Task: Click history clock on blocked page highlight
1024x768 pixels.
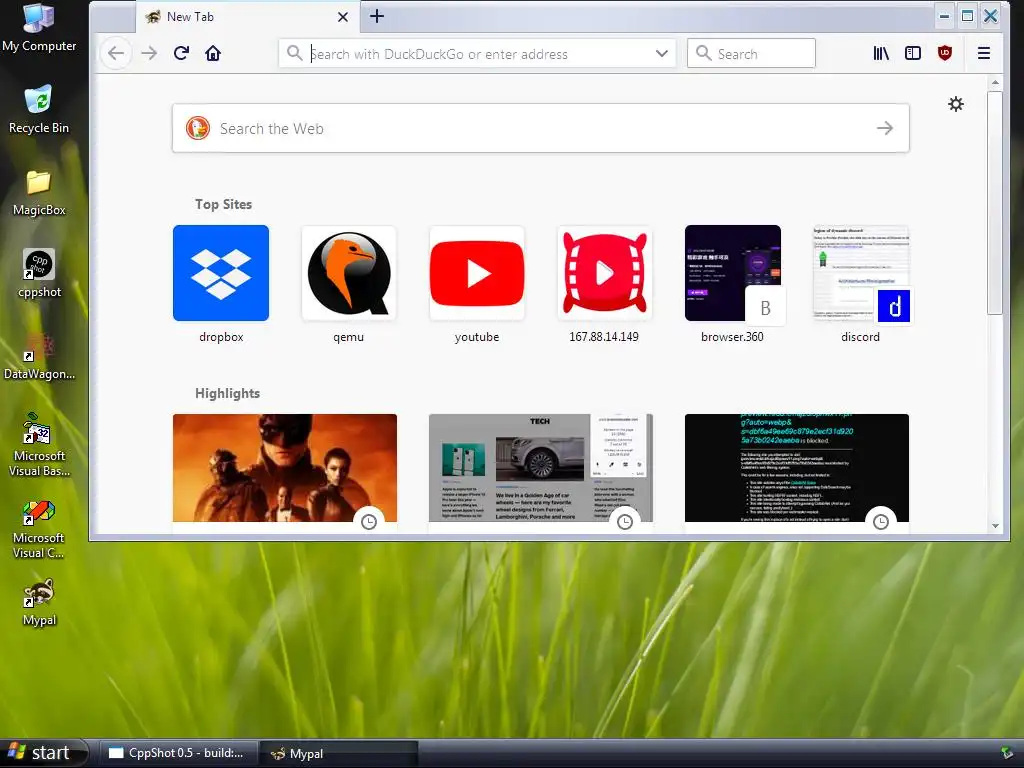Action: 881,522
